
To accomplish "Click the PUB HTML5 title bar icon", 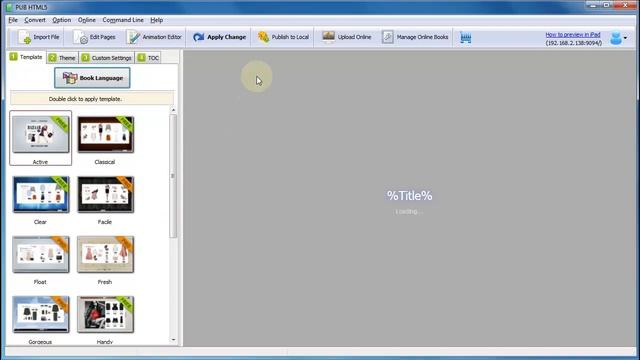I will click(9, 7).
